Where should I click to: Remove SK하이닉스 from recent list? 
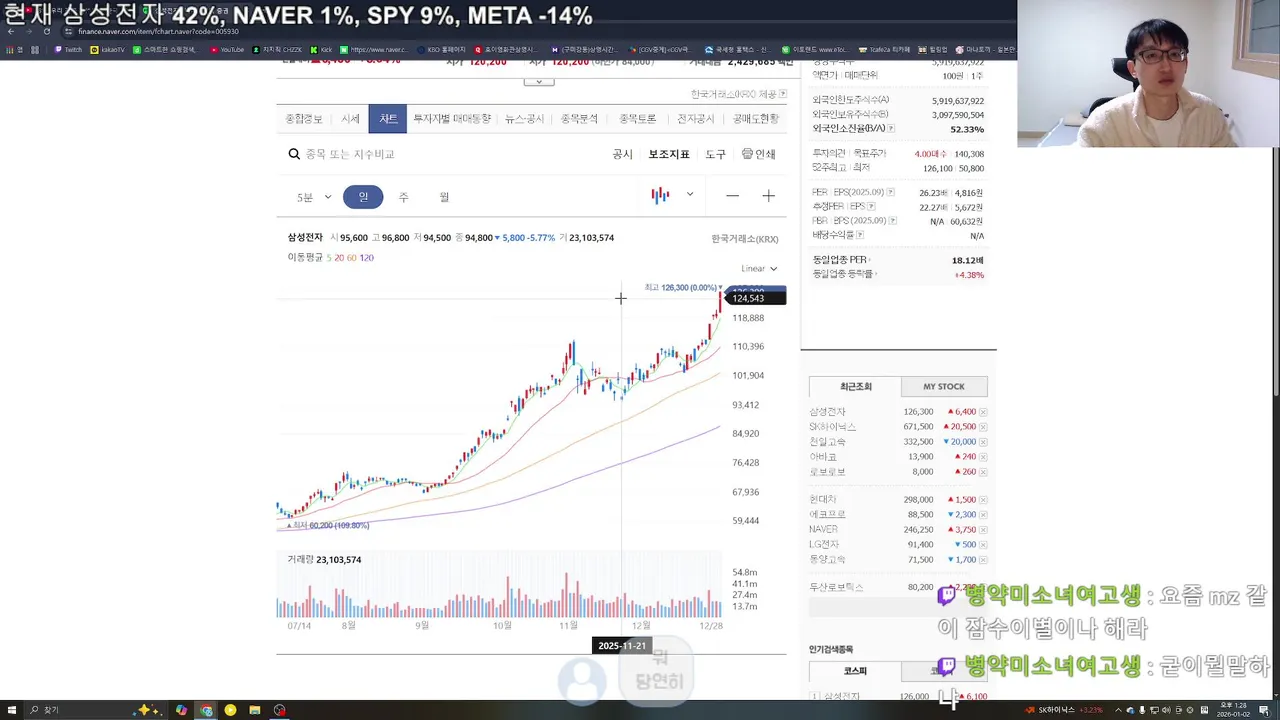tap(983, 427)
